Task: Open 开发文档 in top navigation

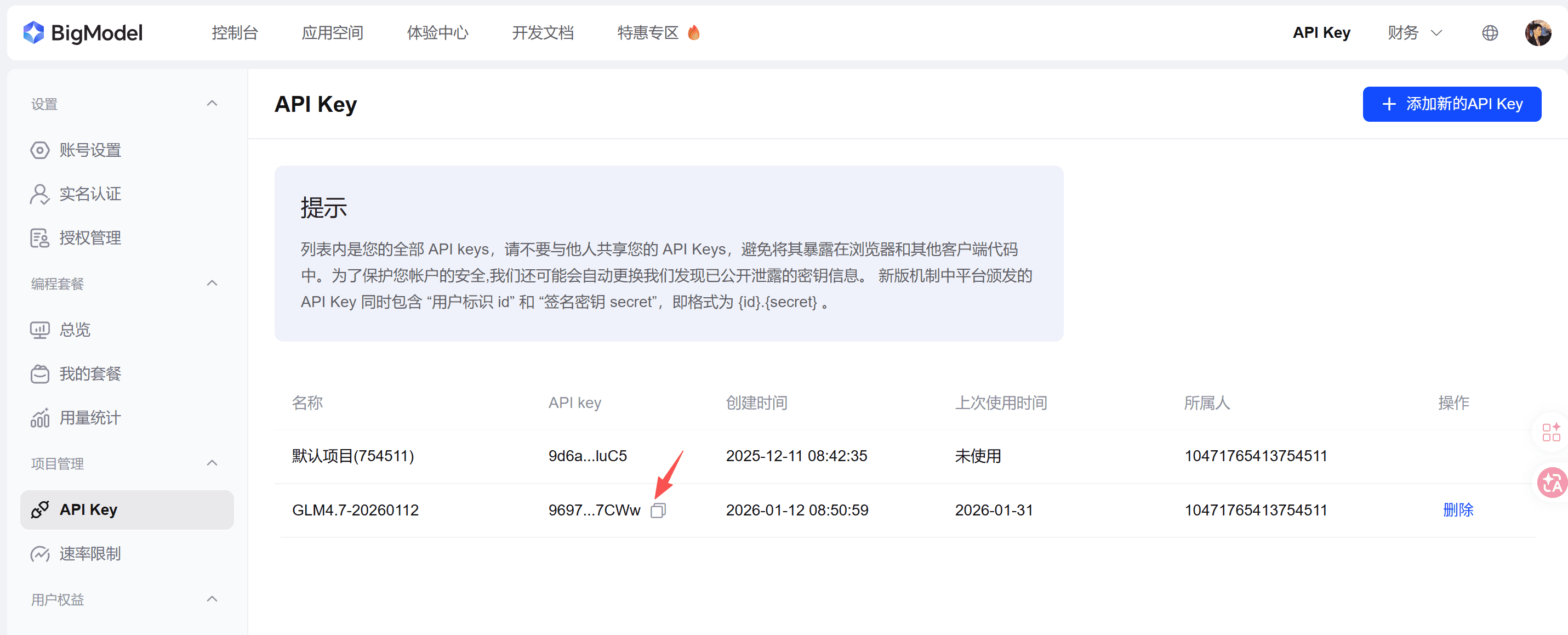Action: [x=543, y=33]
